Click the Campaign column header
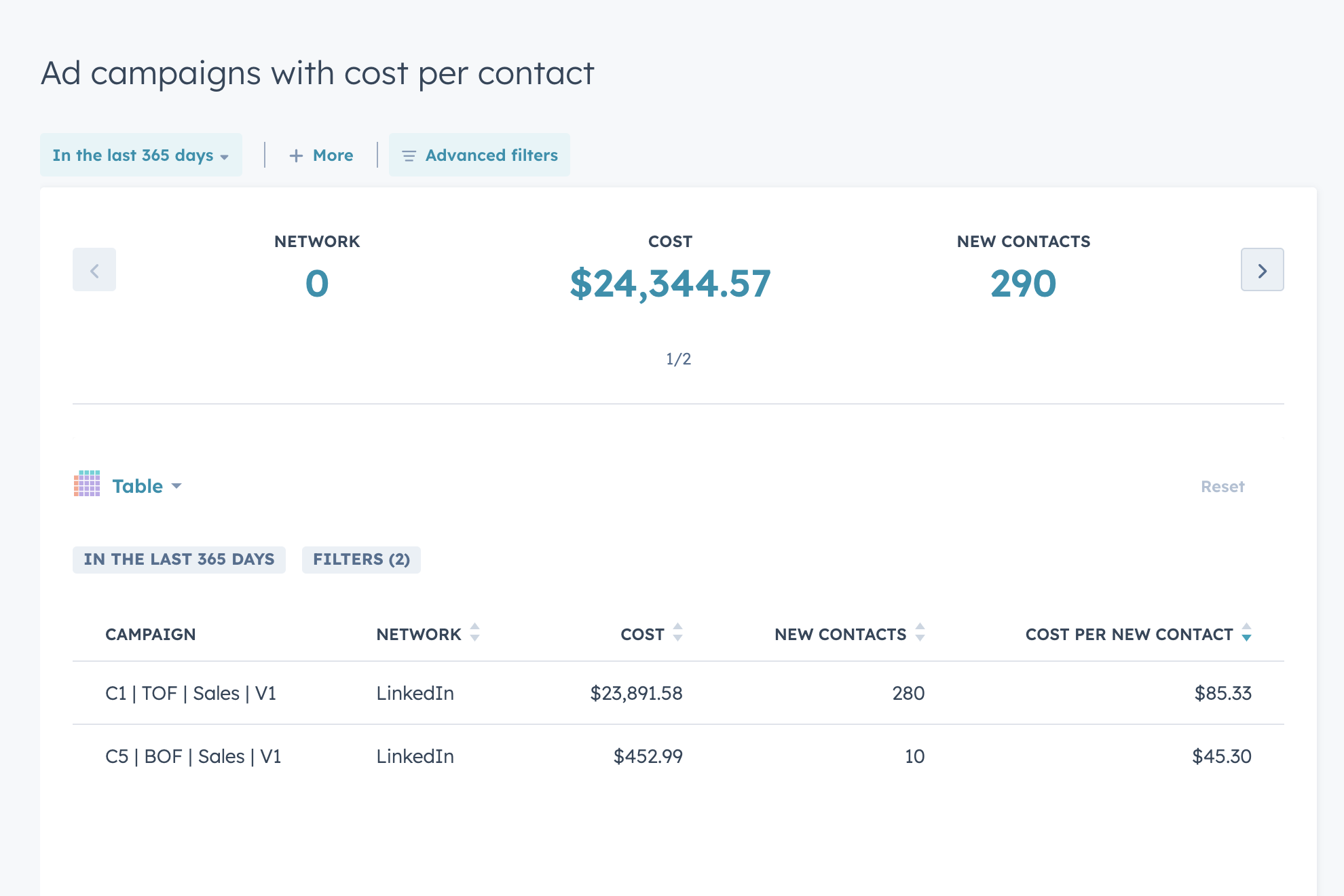The width and height of the screenshot is (1344, 896). click(151, 634)
